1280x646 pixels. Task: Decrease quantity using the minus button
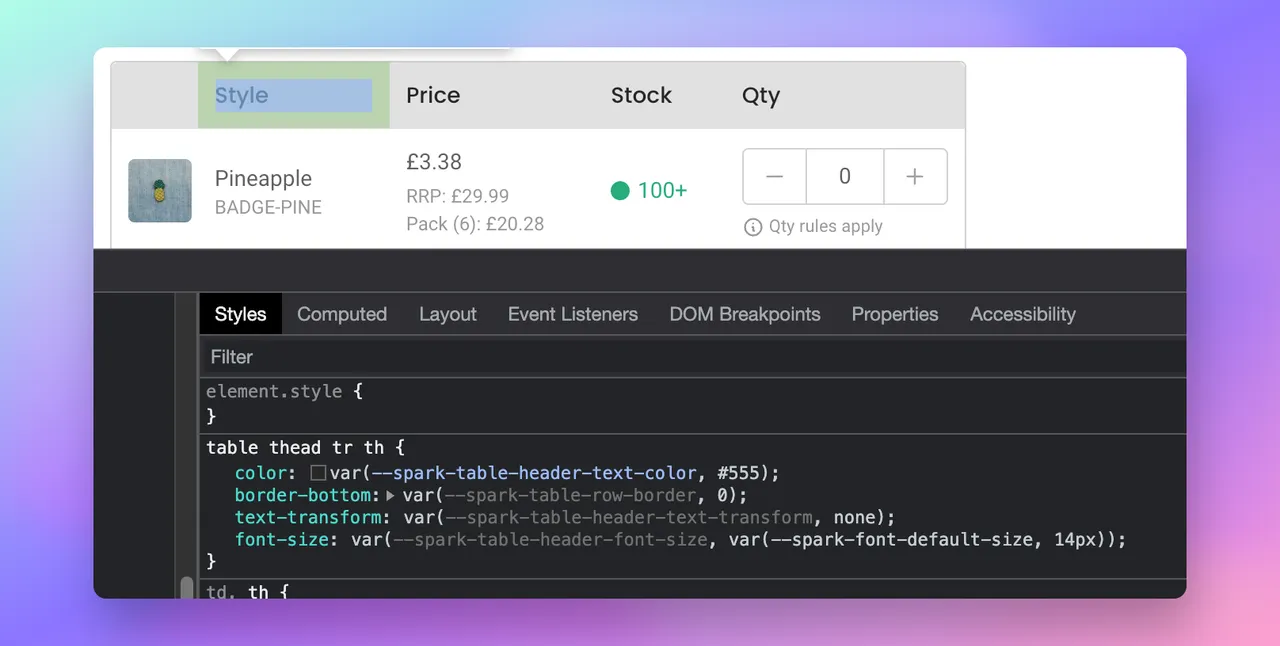[774, 176]
